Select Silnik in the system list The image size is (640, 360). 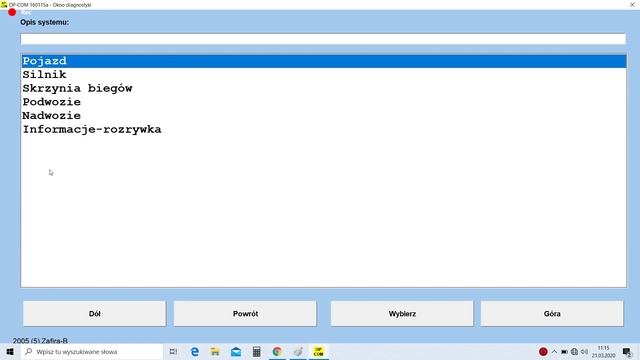coord(324,75)
